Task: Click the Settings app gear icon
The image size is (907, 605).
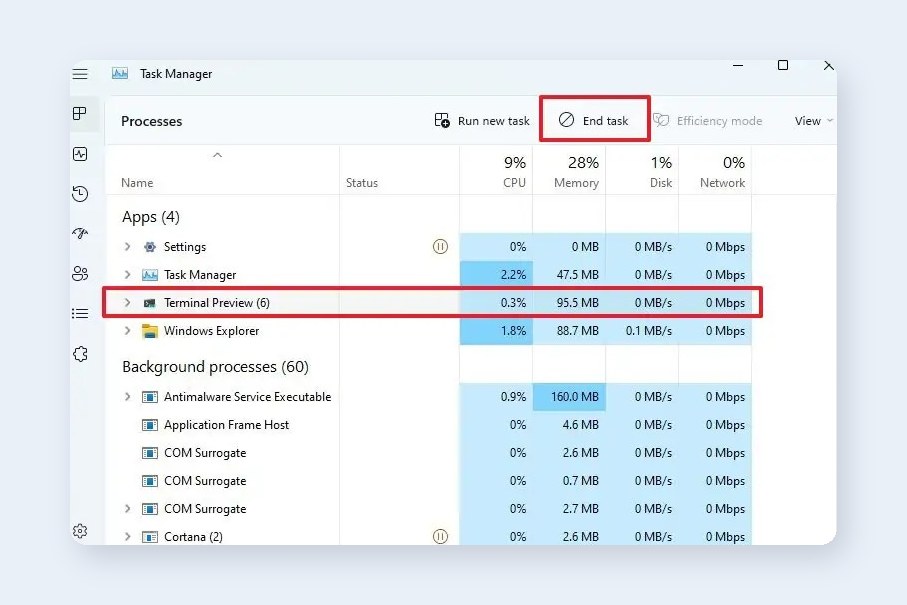Action: tap(150, 247)
